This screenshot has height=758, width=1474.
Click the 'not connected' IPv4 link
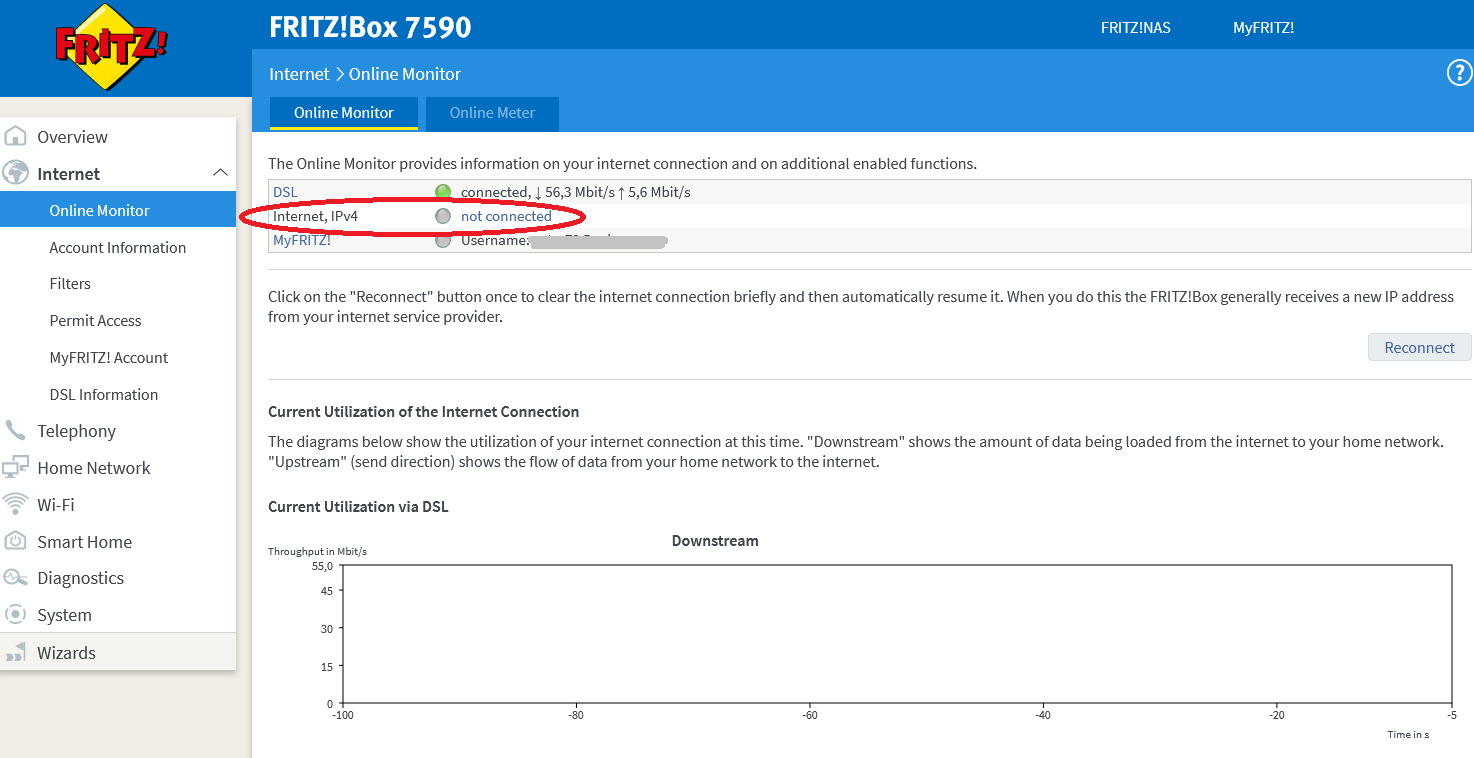[506, 216]
